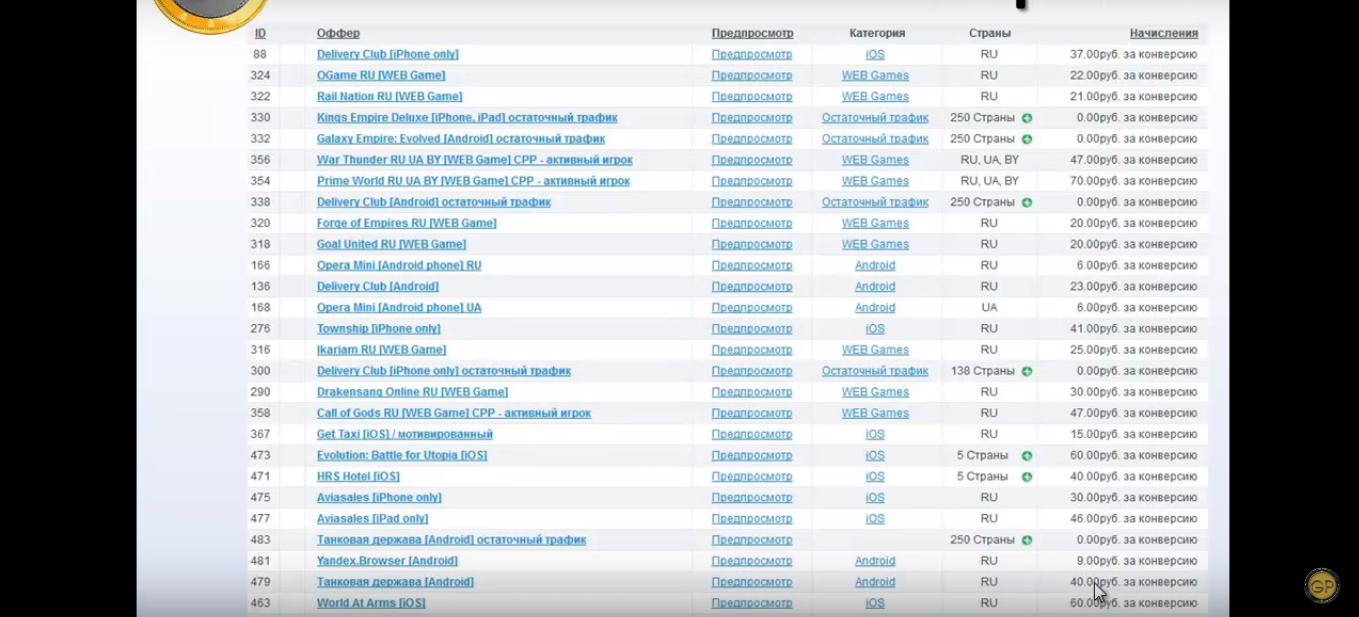Screen dimensions: 1359x617
Task: Open Galaxy Empire: Evolved [Android] offer
Action: coord(460,139)
